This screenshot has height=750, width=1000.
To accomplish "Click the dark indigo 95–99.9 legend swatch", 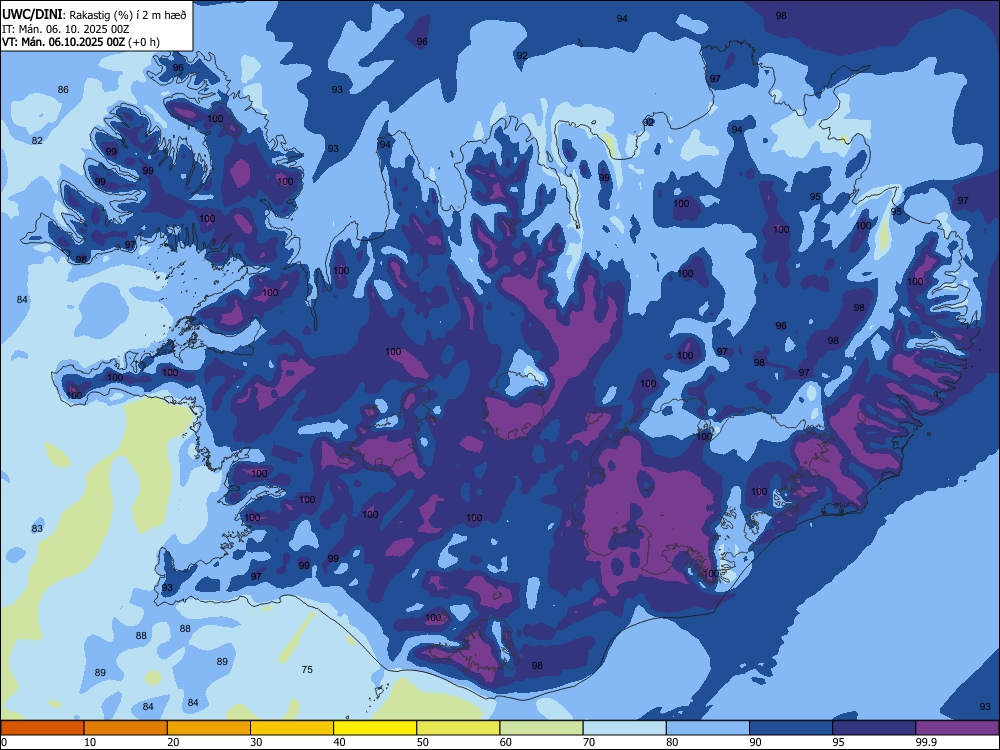I will 874,728.
